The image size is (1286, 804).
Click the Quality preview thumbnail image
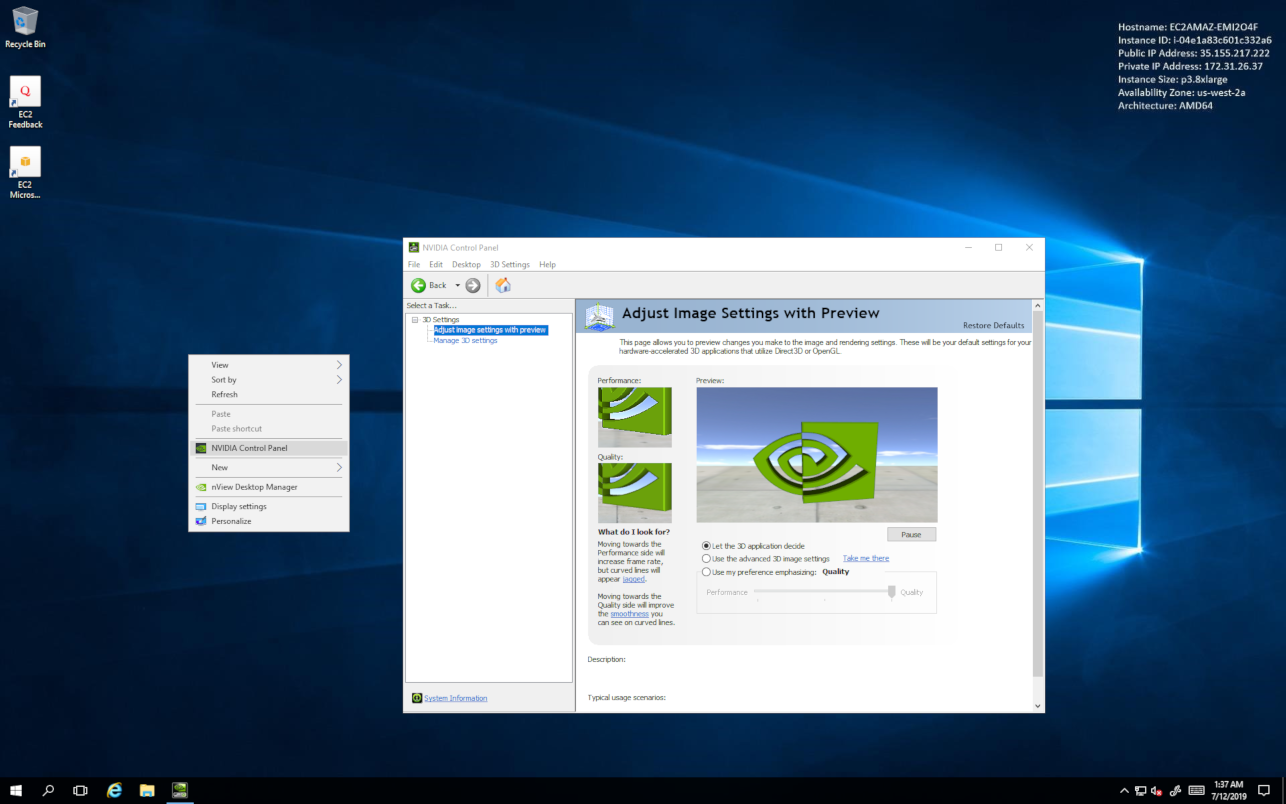634,492
